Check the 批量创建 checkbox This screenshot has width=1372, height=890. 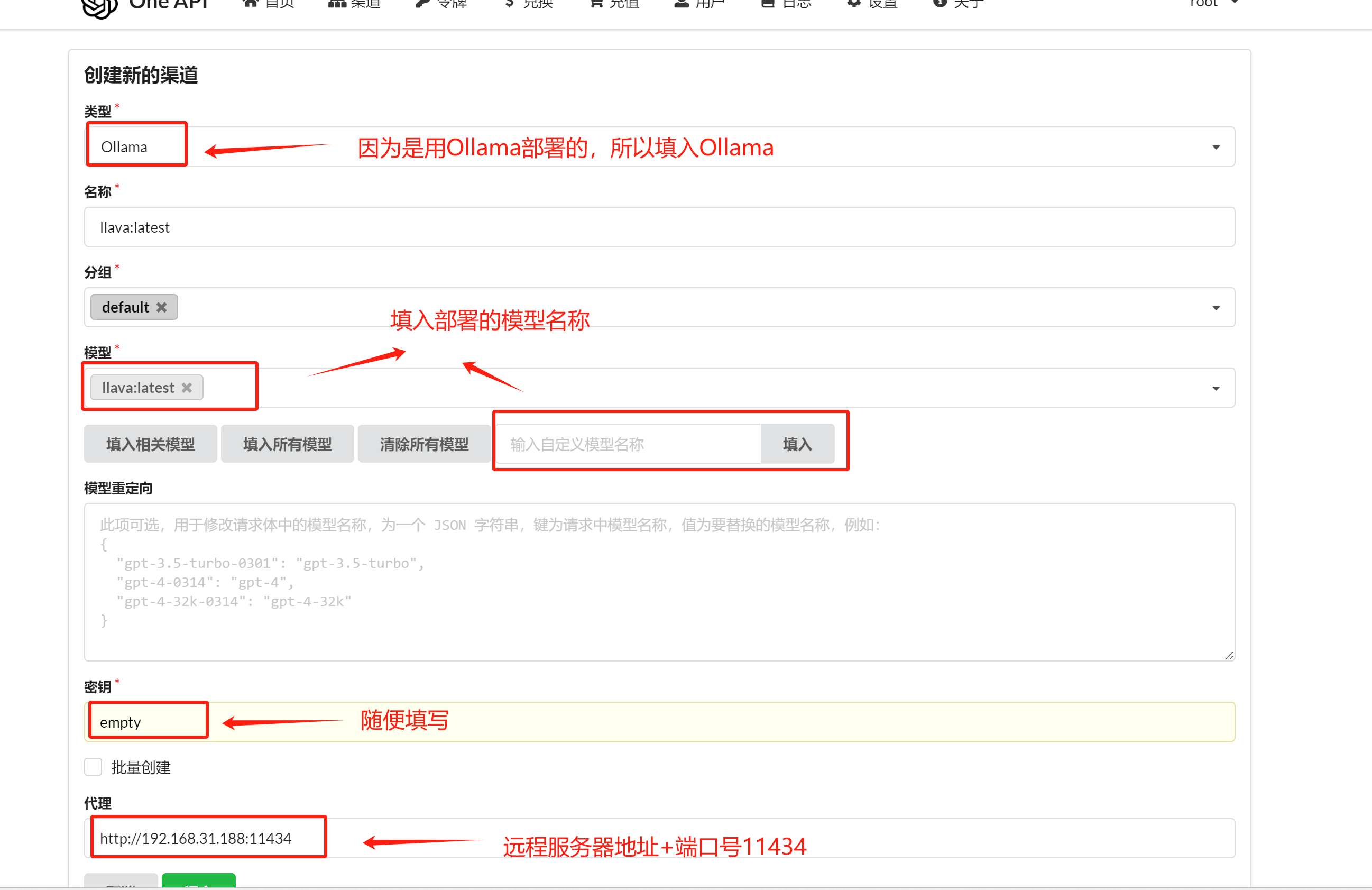click(x=93, y=767)
